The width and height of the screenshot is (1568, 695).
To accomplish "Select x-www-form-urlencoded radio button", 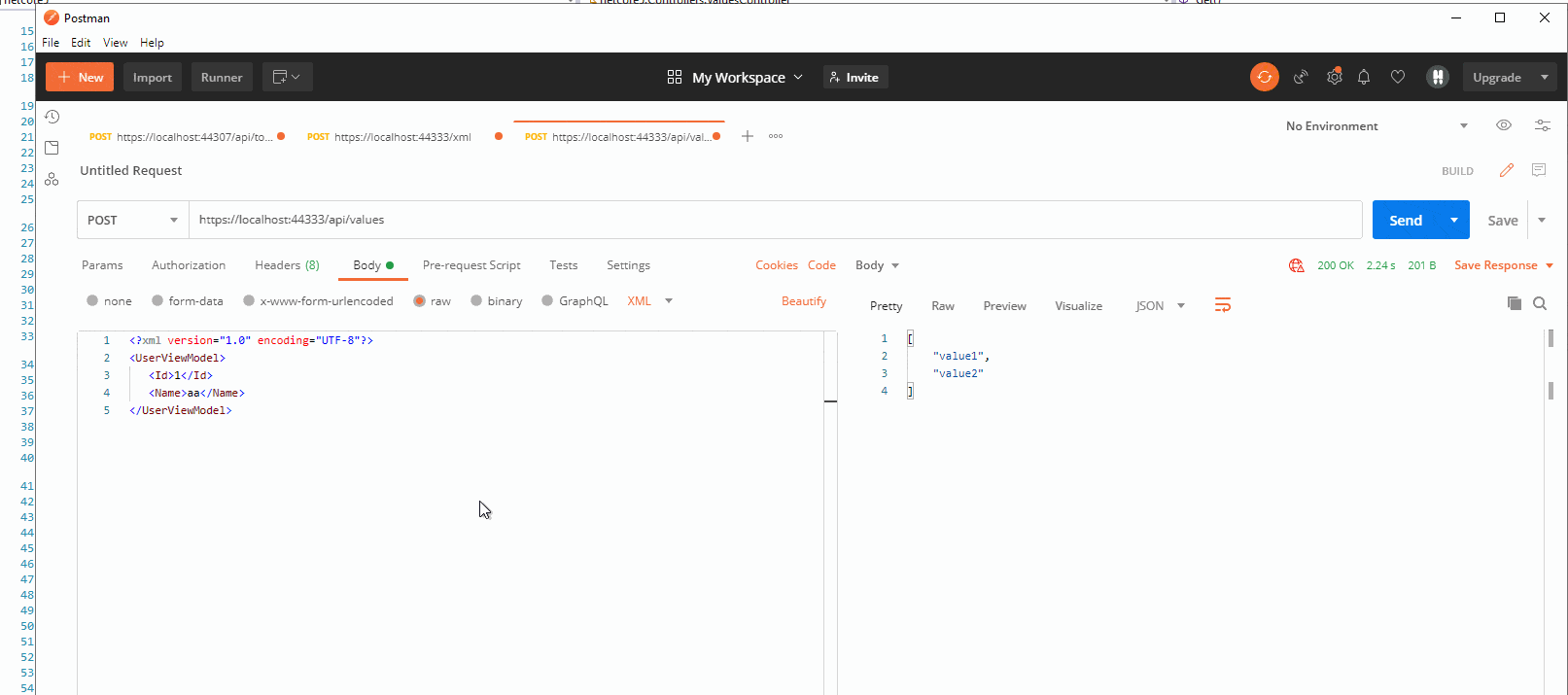I will (x=249, y=300).
